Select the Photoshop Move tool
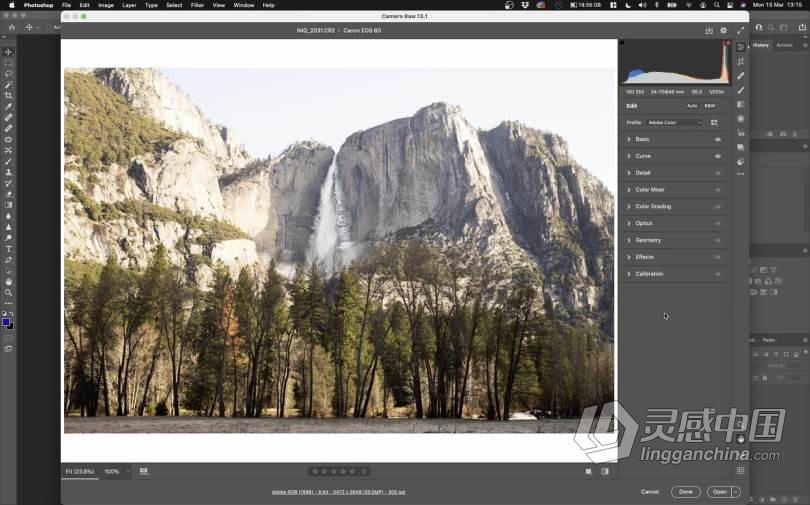Image resolution: width=810 pixels, height=505 pixels. point(8,52)
